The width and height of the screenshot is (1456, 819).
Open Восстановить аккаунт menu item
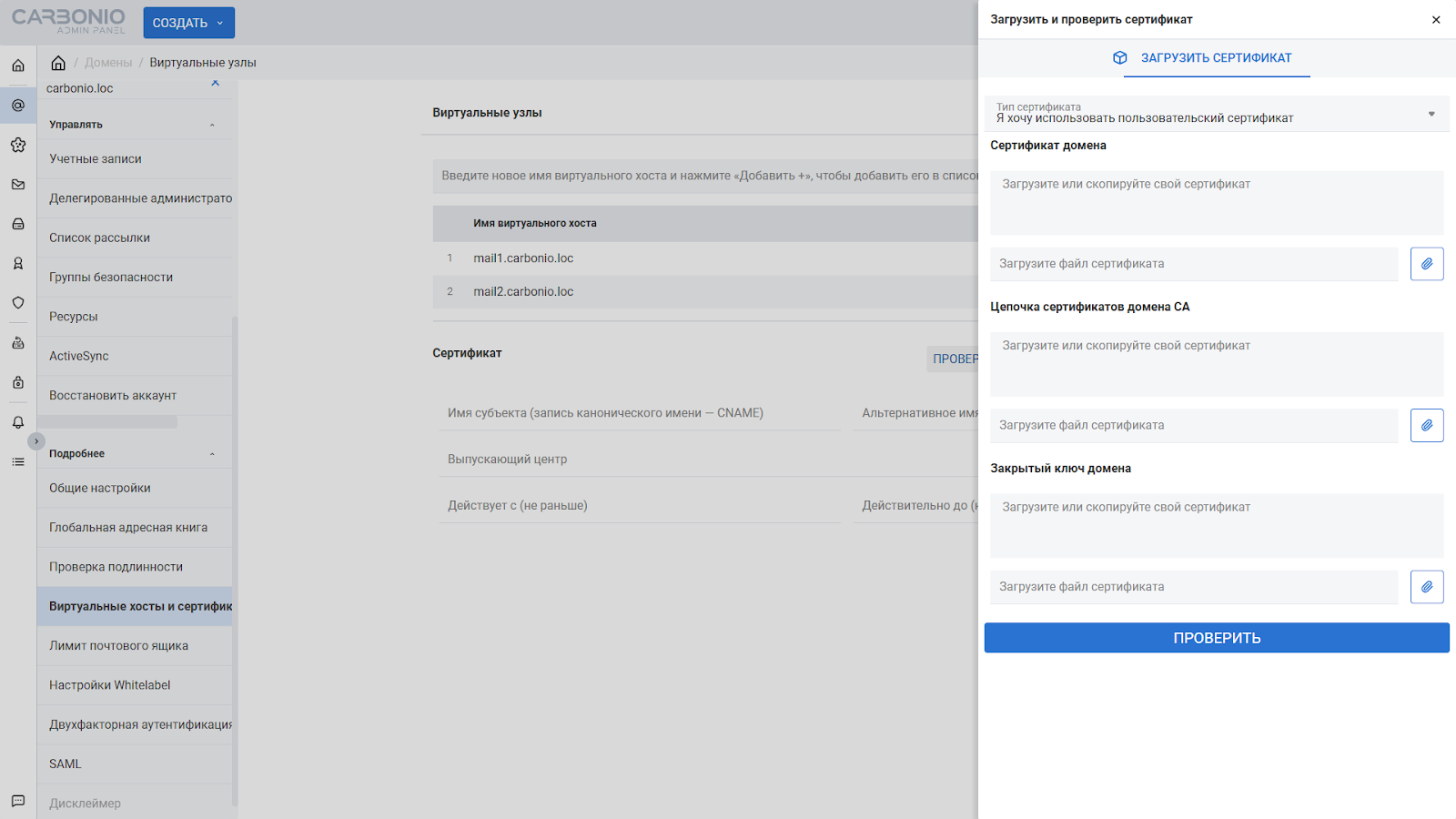coord(135,396)
